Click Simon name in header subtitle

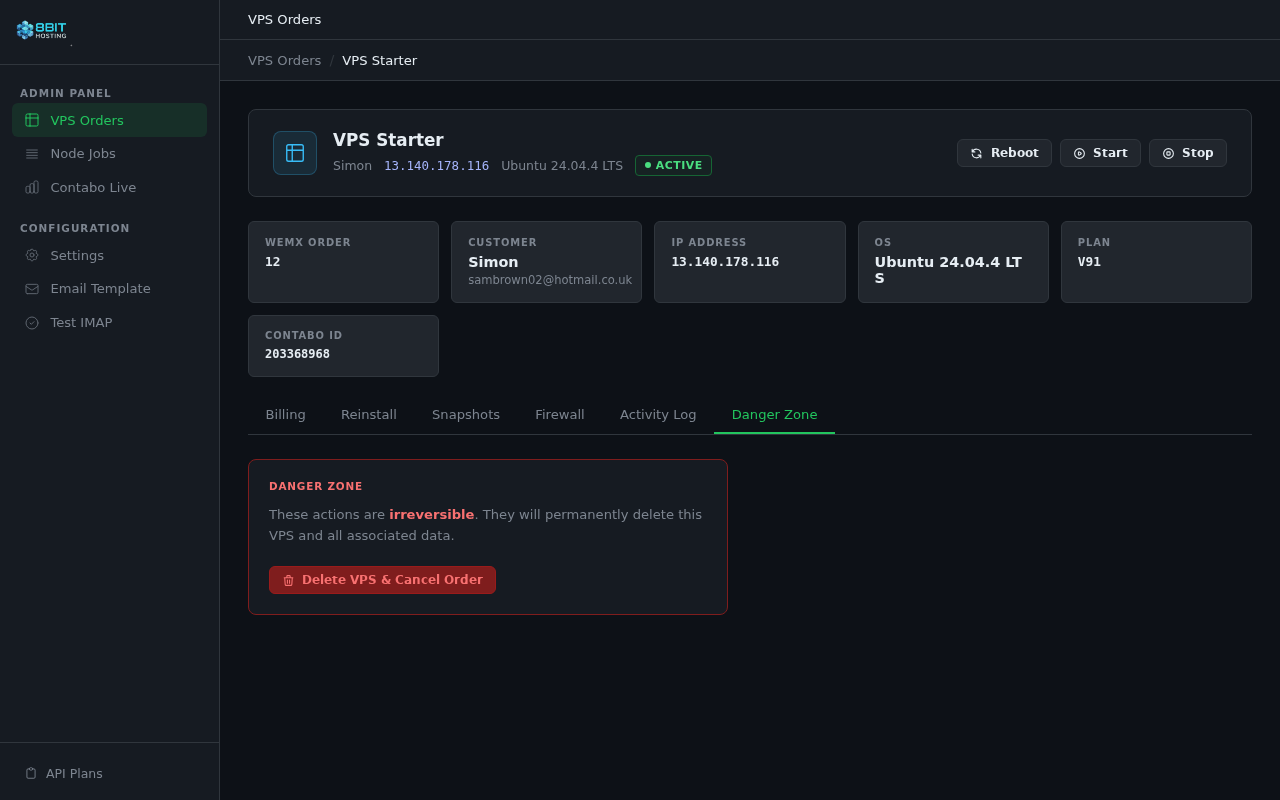point(352,166)
